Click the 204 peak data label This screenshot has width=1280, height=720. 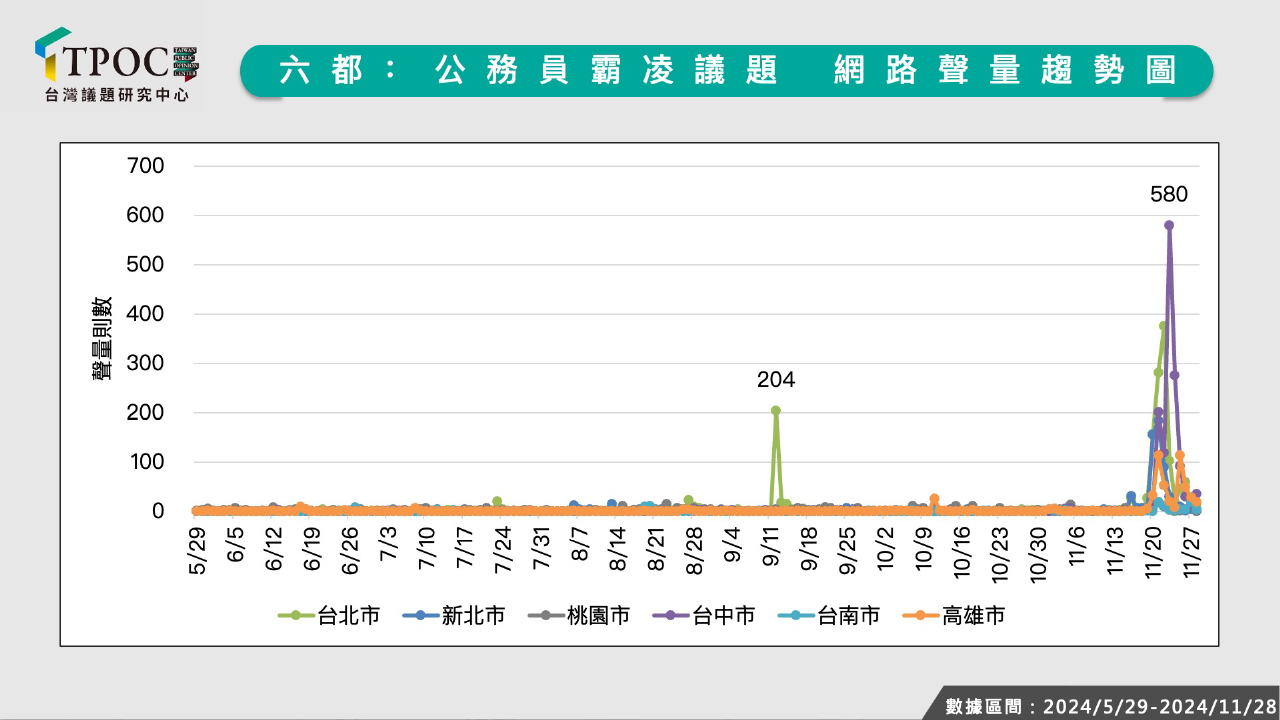(x=776, y=380)
